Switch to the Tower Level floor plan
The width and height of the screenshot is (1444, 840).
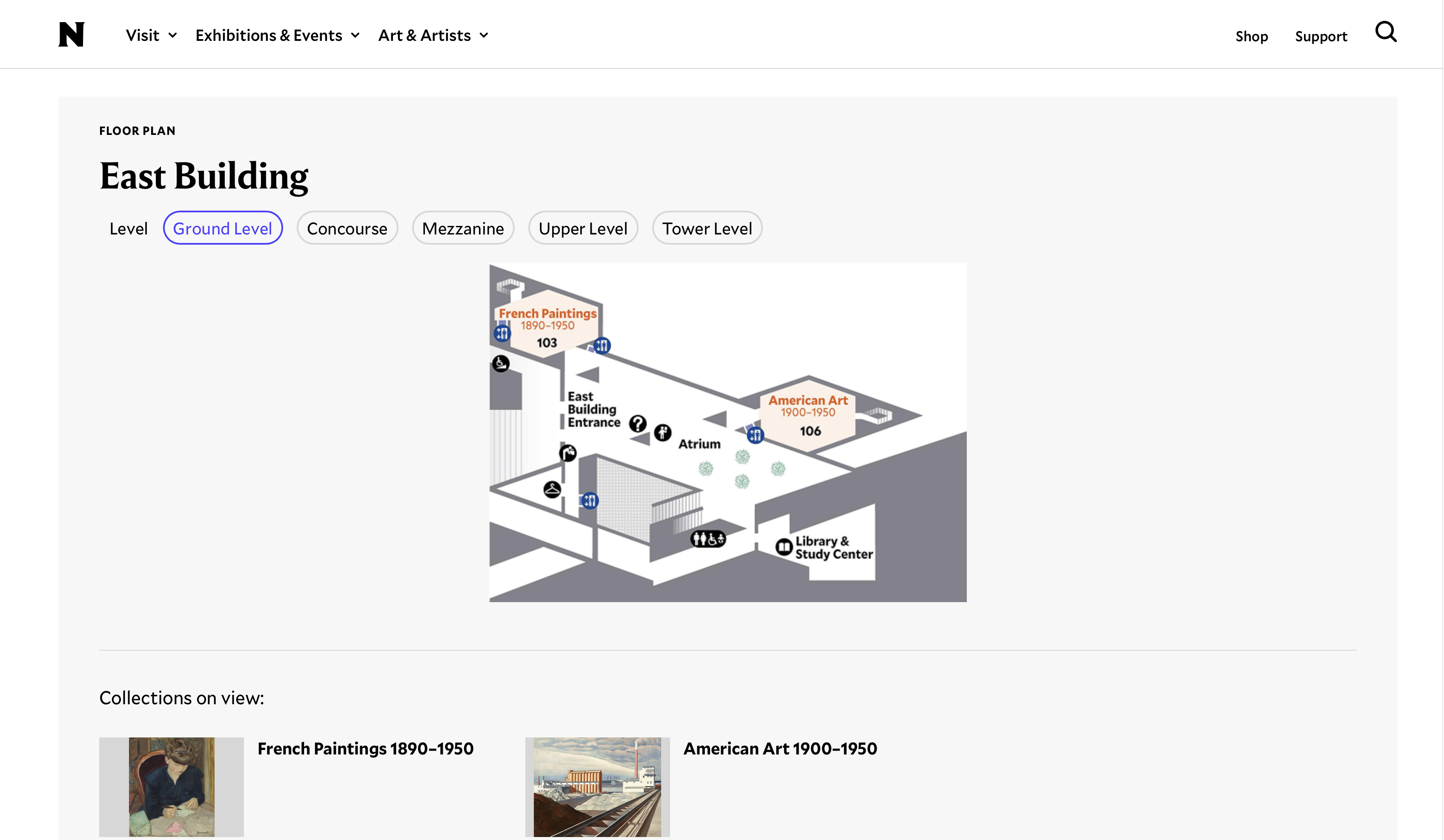pos(707,228)
